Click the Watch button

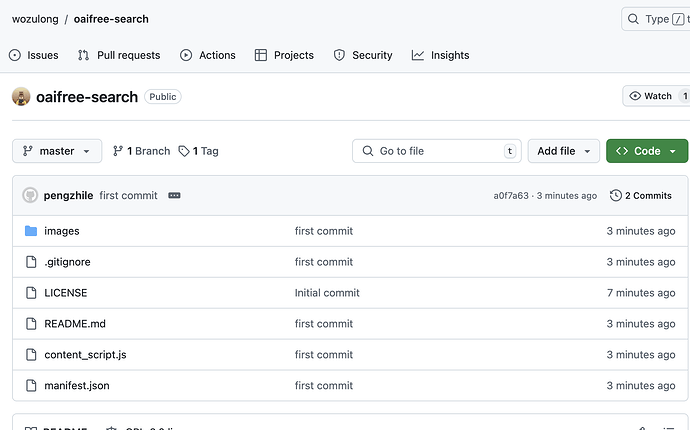tap(656, 96)
